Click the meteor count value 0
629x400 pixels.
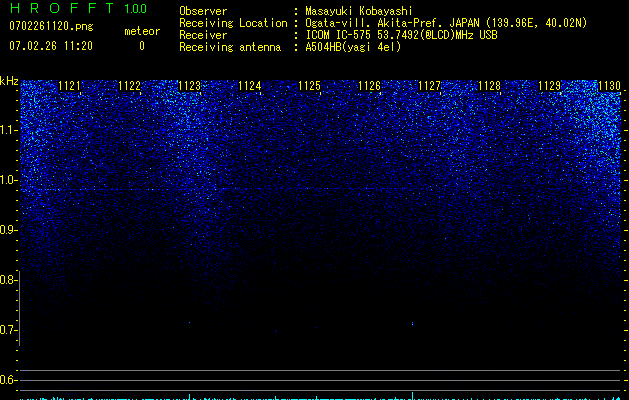[142, 46]
